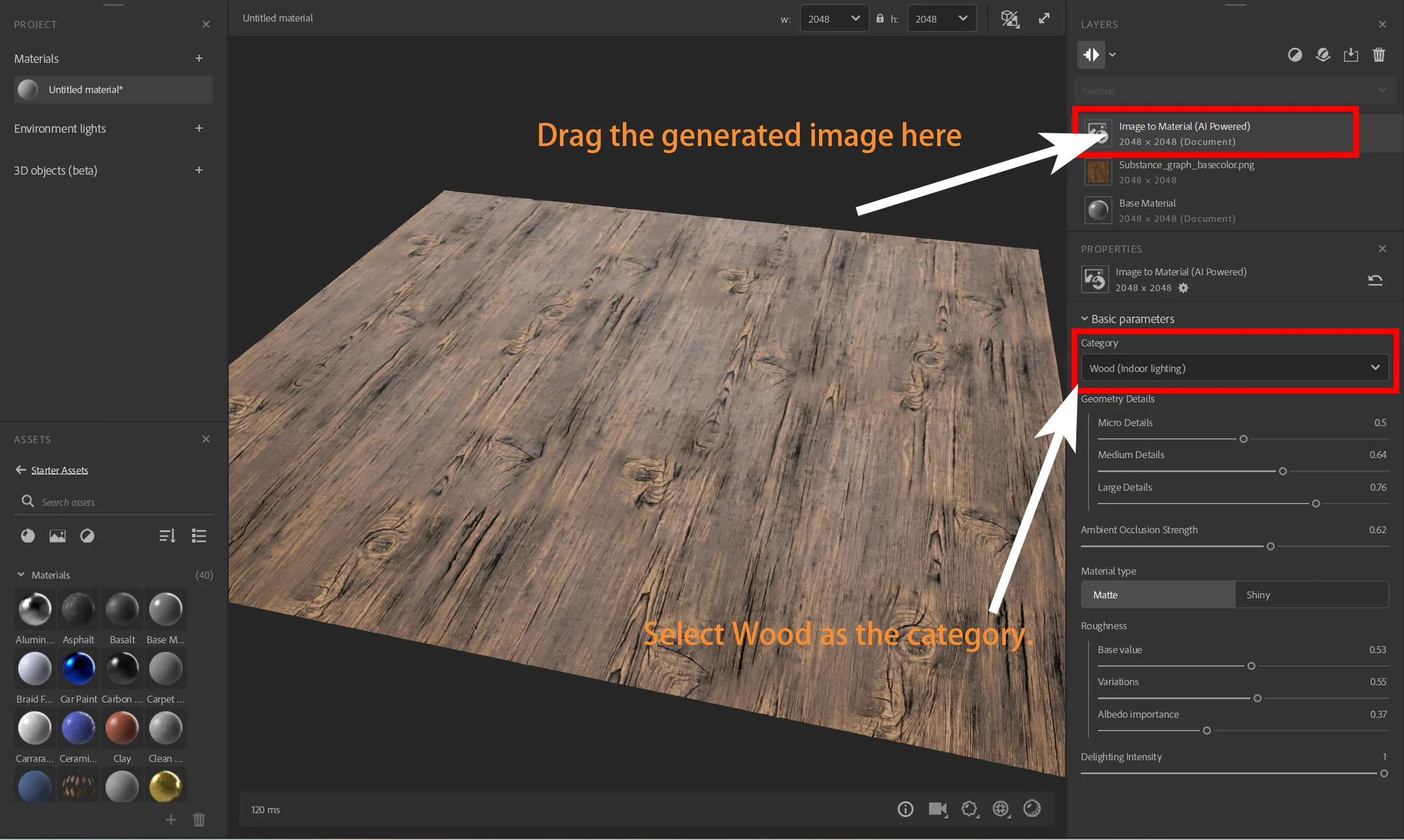Toggle the 2D/3D view icon in top bar
1404x840 pixels.
click(1010, 19)
